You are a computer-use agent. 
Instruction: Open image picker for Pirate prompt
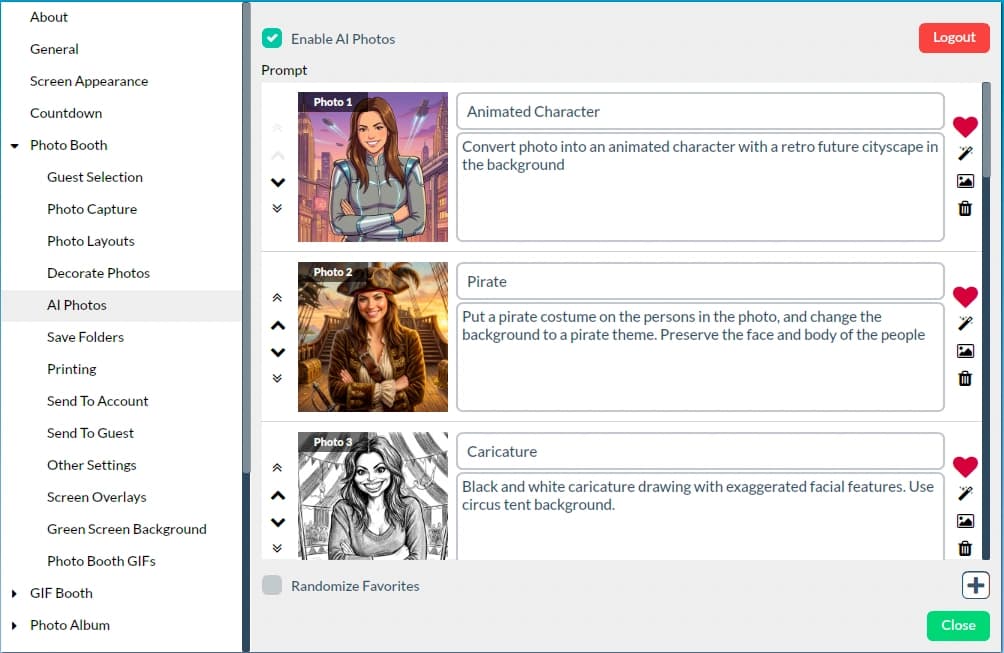coord(965,351)
